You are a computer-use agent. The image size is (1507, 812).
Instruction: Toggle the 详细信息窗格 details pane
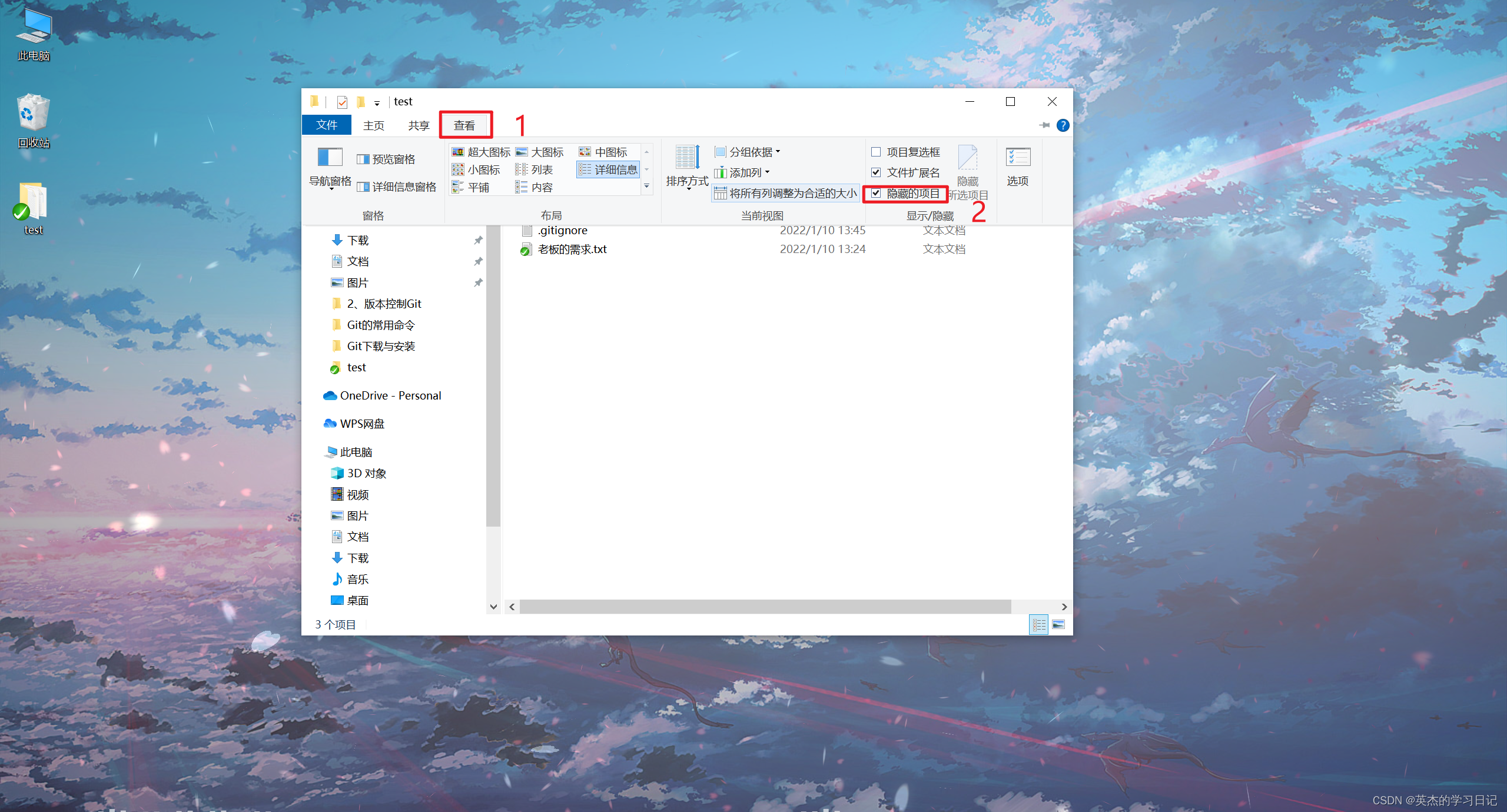click(396, 187)
